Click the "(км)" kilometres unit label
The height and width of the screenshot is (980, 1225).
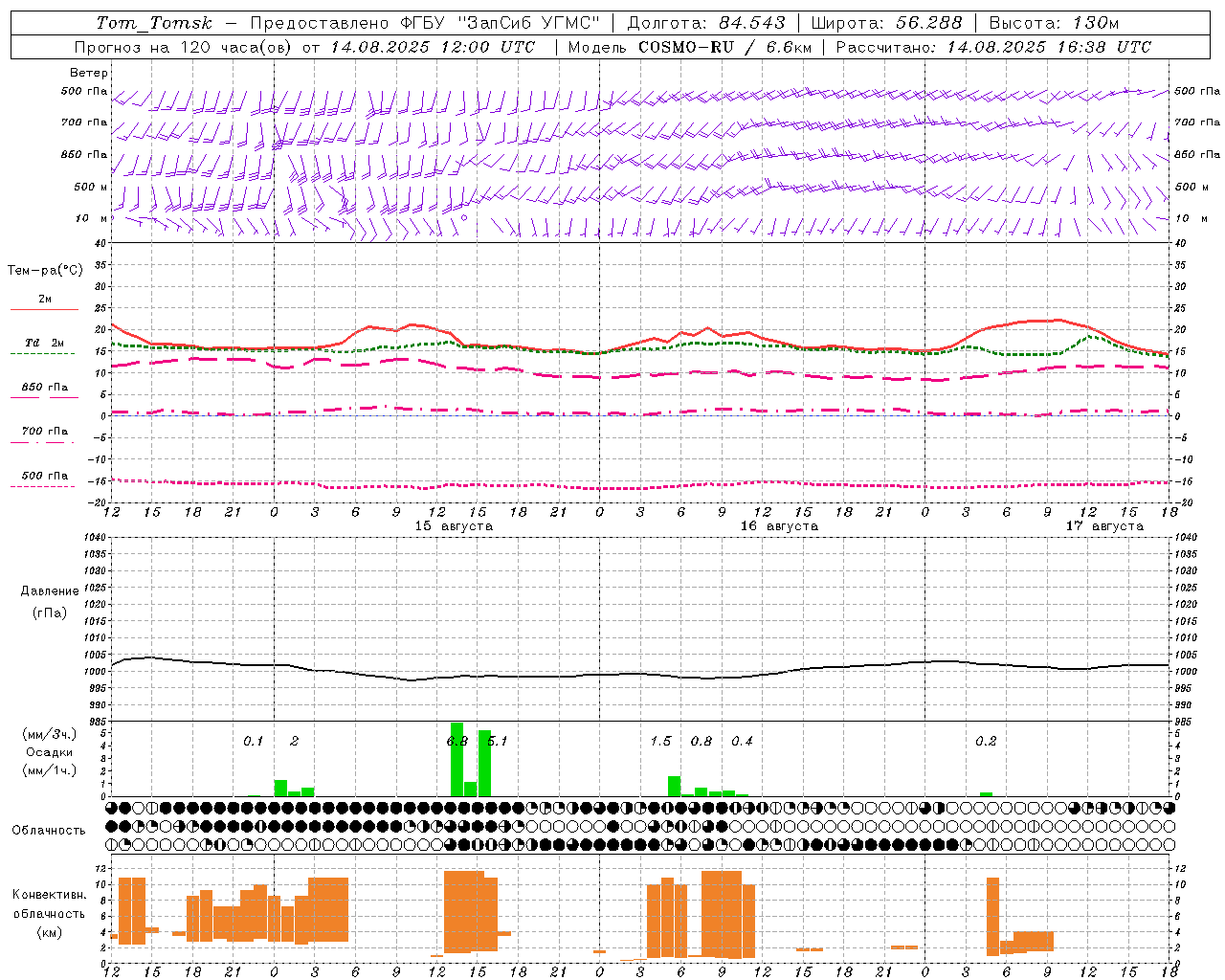click(50, 932)
